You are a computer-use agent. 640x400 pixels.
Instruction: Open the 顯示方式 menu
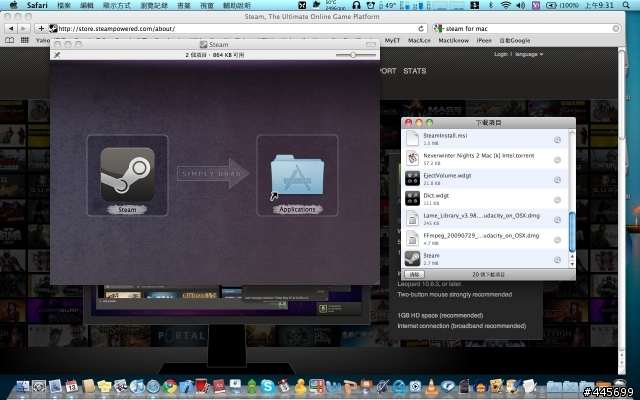click(117, 5)
